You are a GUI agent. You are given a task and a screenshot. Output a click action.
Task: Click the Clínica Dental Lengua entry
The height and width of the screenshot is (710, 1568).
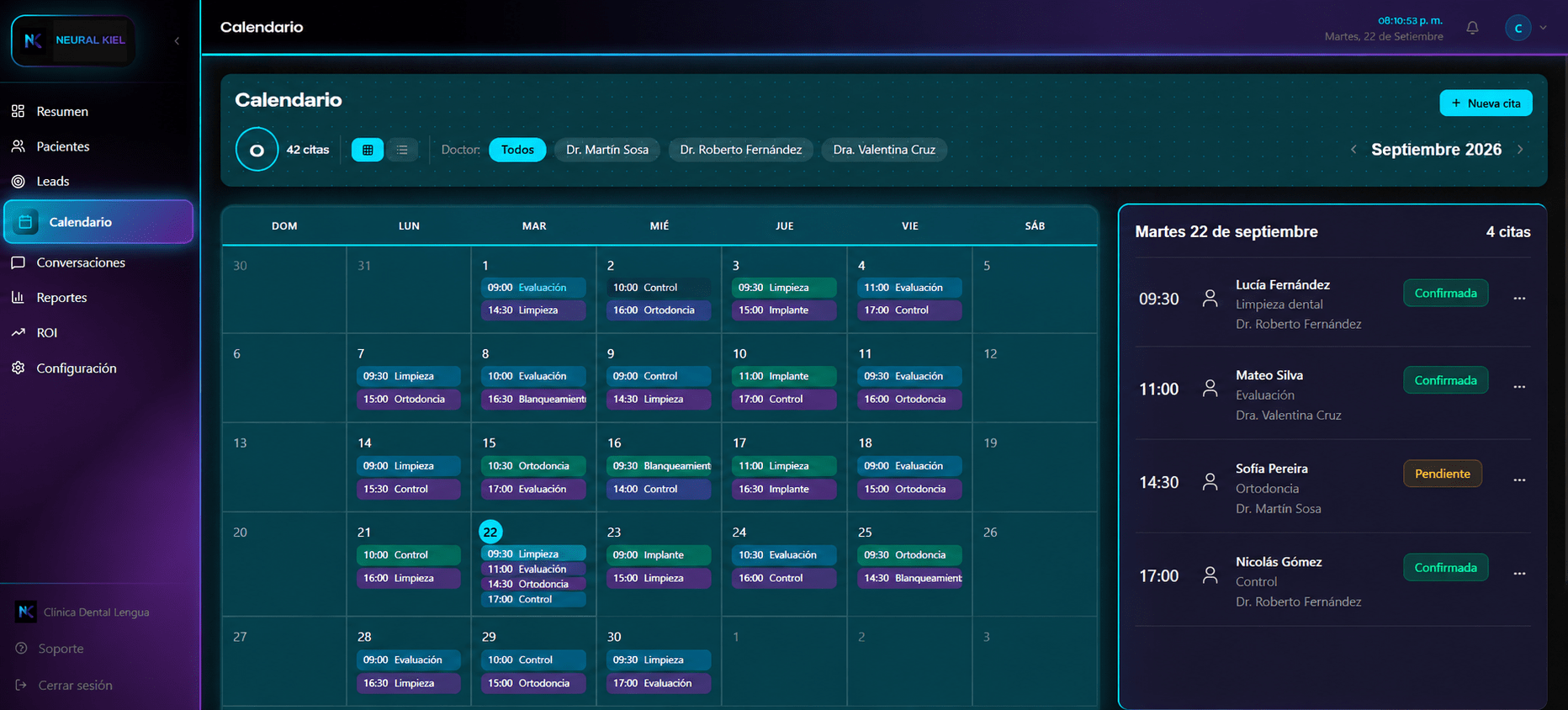pyautogui.click(x=82, y=612)
